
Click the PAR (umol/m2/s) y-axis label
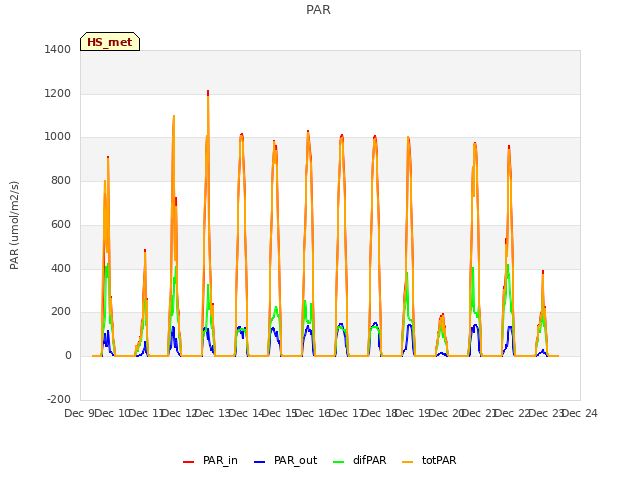[14, 225]
